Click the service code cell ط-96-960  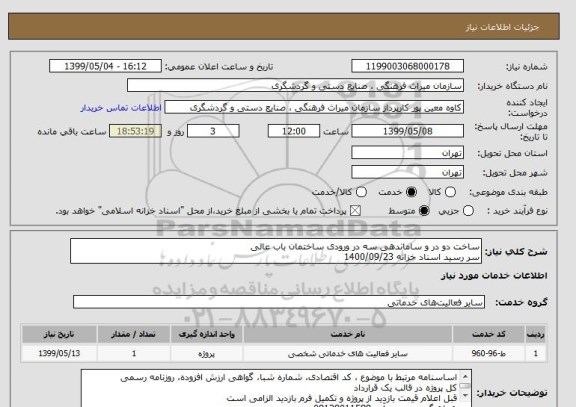489,353
